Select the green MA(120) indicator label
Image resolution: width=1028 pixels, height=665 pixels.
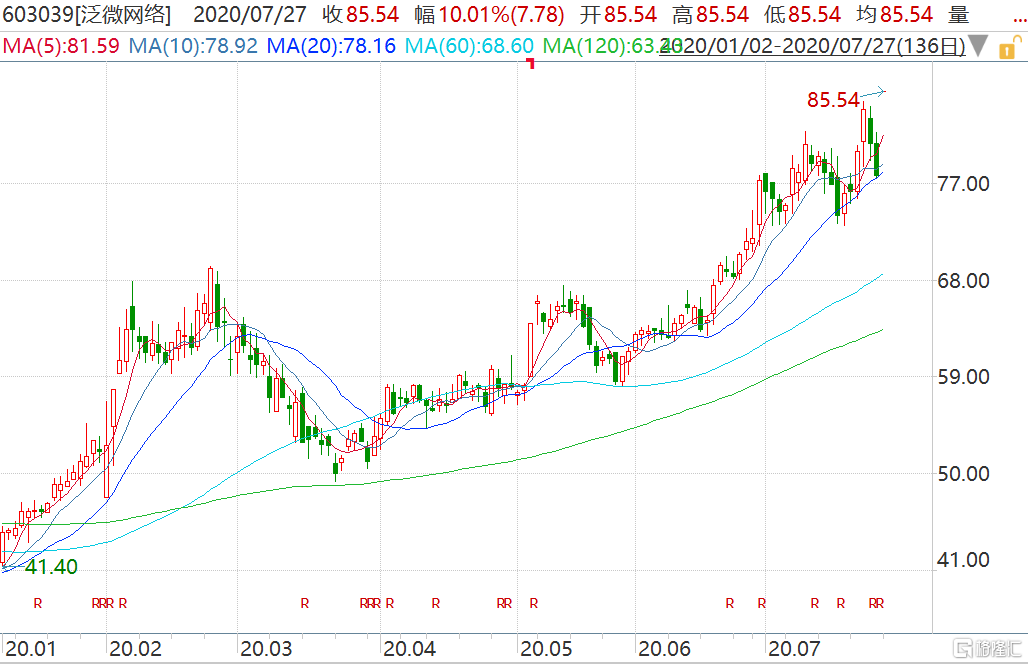pos(613,46)
